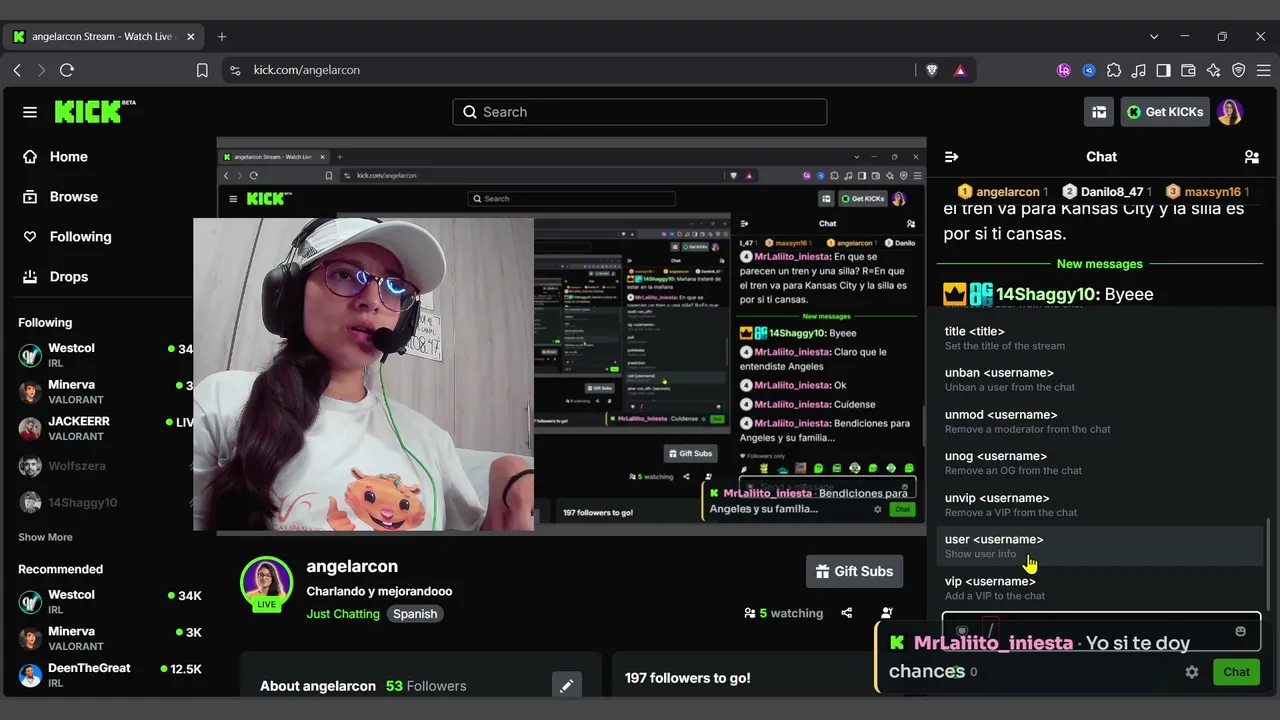This screenshot has width=1280, height=720.
Task: Click the Brave Shields lion icon
Action: click(x=932, y=70)
